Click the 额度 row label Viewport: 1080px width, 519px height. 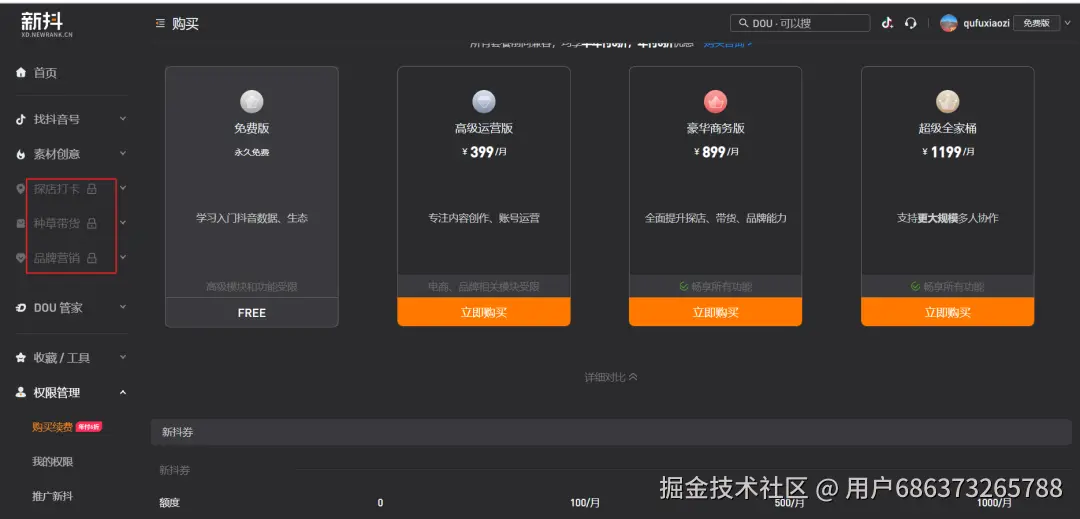(169, 503)
